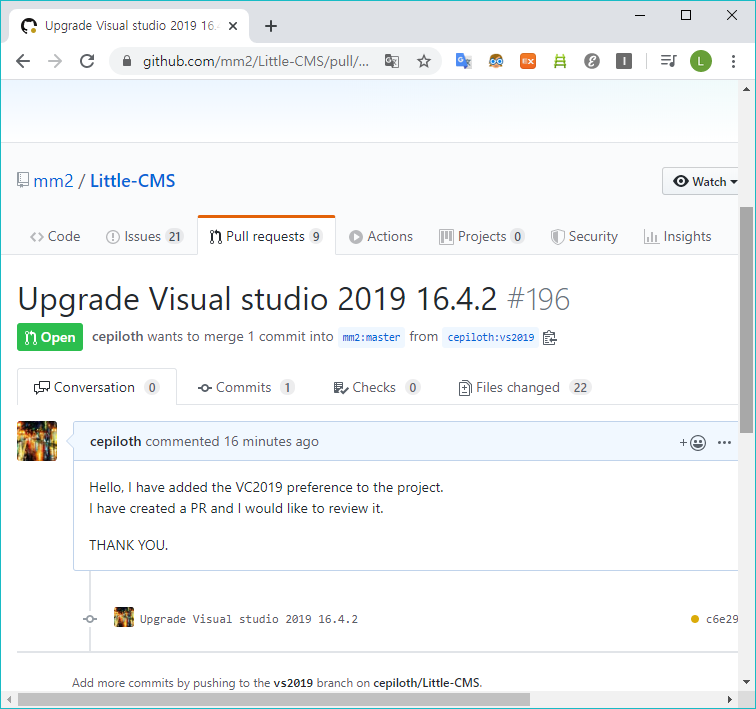Click the scroll down arrow
756x709 pixels.
(x=746, y=682)
